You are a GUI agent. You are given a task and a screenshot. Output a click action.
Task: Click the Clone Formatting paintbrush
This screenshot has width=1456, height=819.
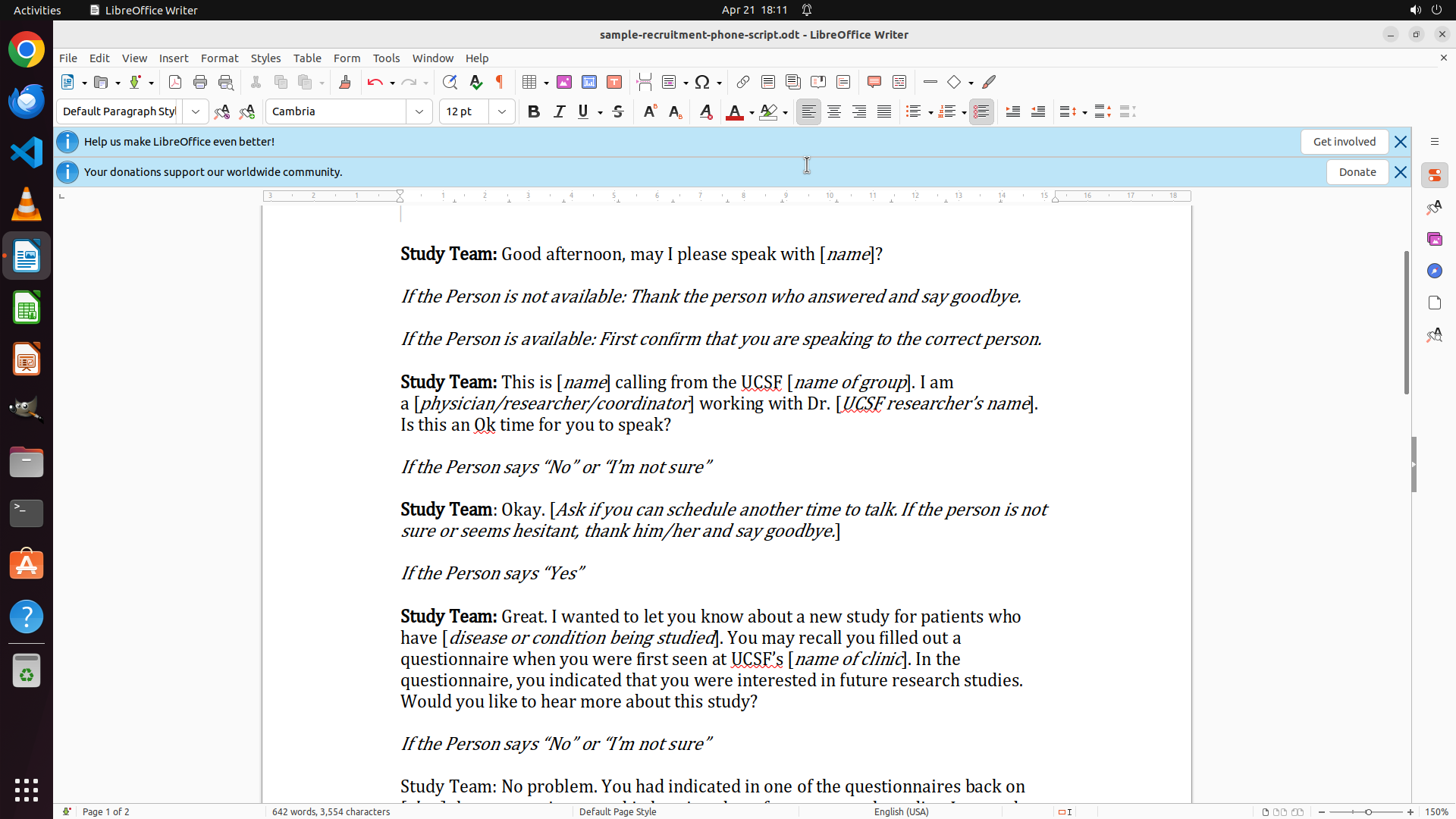tap(345, 82)
